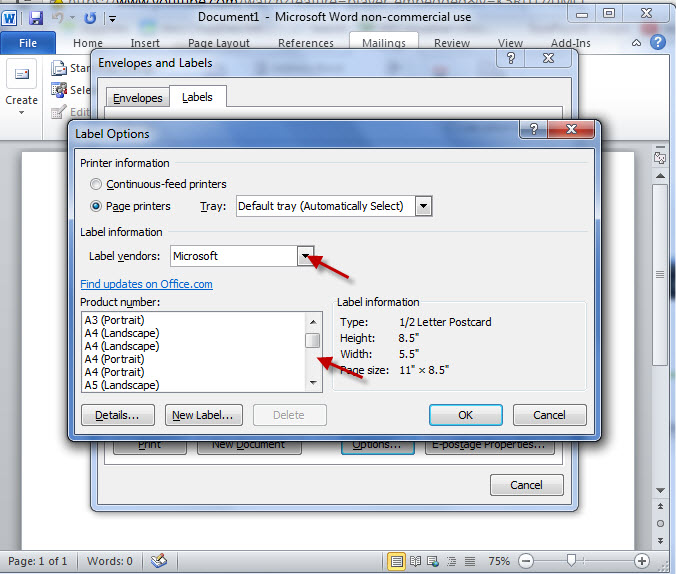
Task: Switch to the Page Layout ribbon tab
Action: (219, 43)
